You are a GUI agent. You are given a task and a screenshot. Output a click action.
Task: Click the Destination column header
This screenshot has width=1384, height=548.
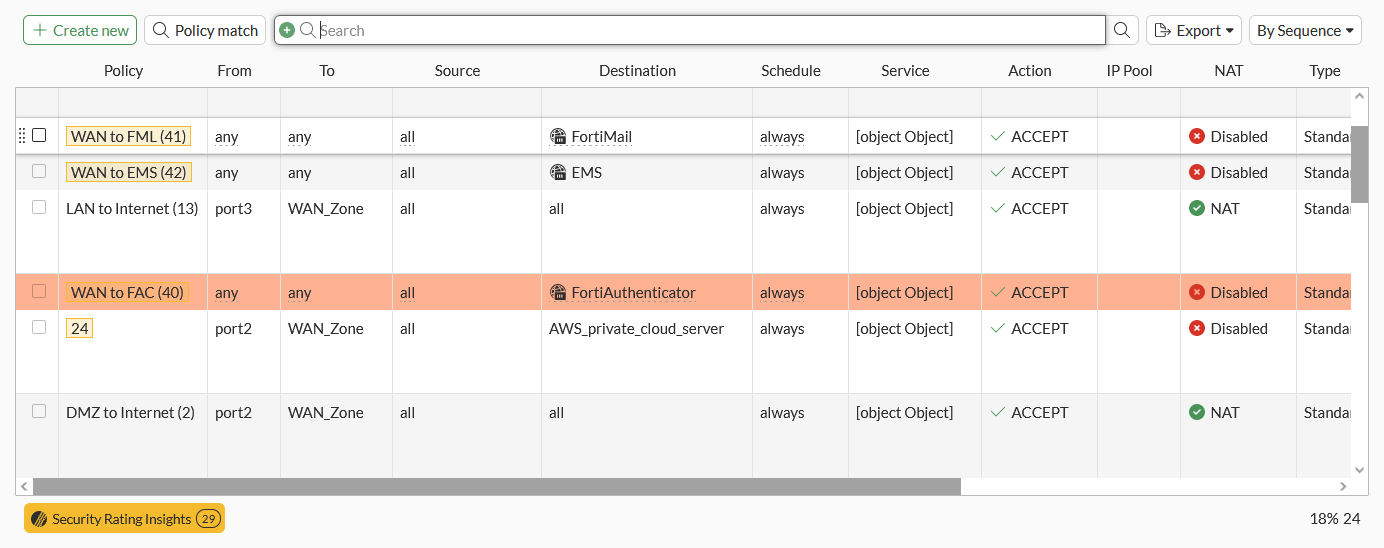637,71
